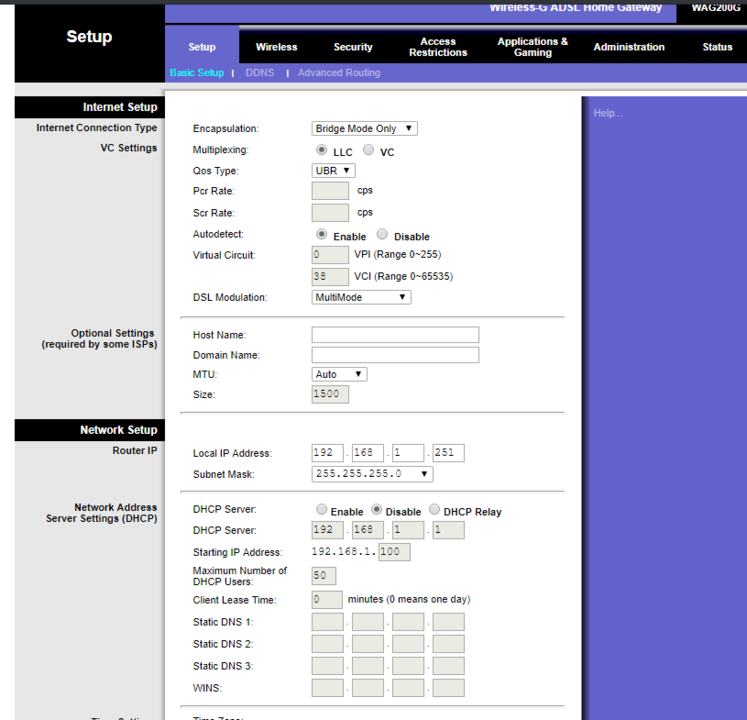Click the 'Network Setup' section header

(x=119, y=430)
